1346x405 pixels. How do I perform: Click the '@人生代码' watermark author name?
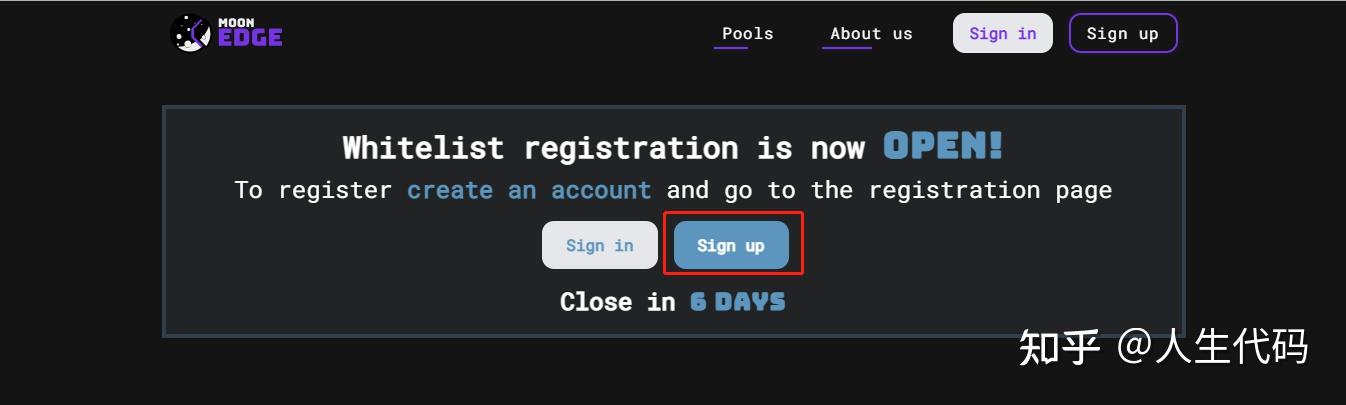click(x=1213, y=348)
